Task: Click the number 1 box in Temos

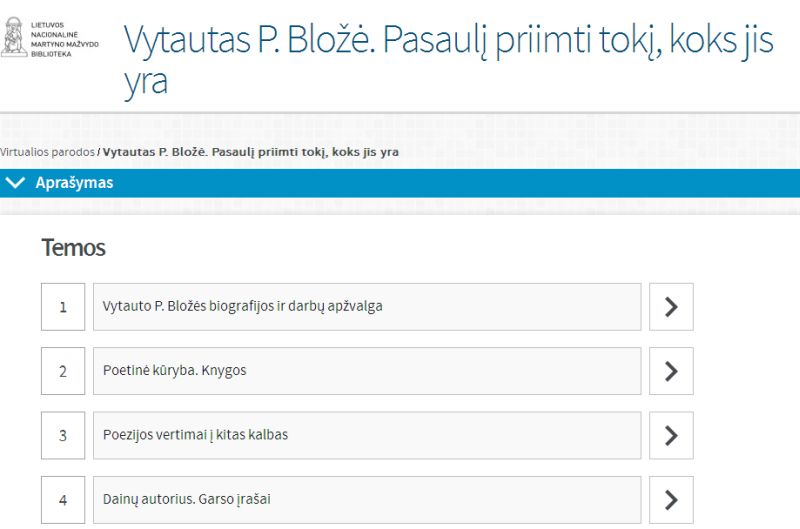Action: coord(63,307)
